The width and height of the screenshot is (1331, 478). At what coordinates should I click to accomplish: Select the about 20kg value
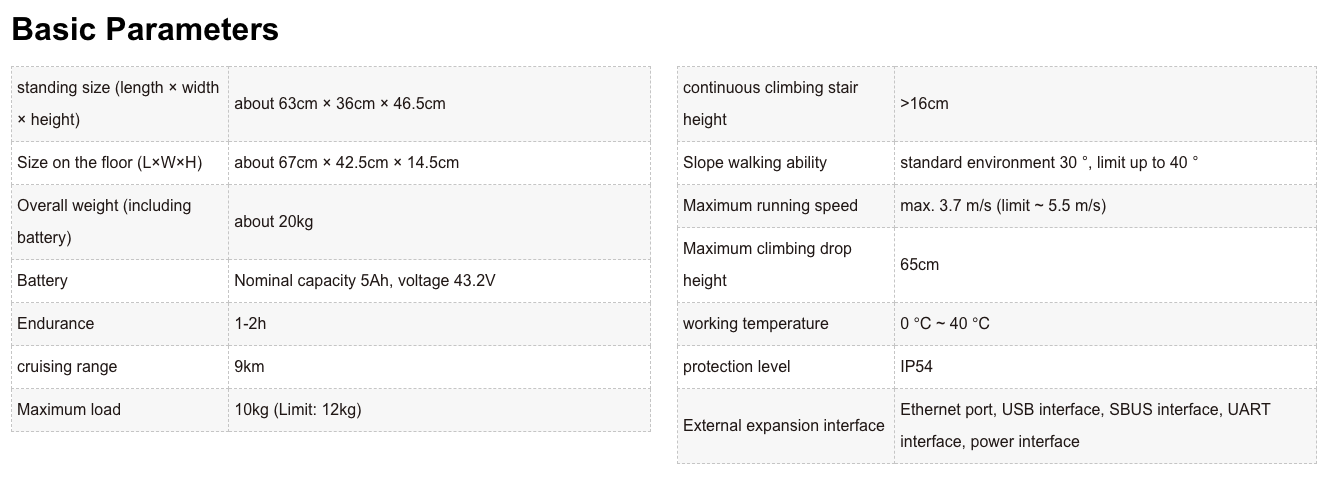coord(274,221)
